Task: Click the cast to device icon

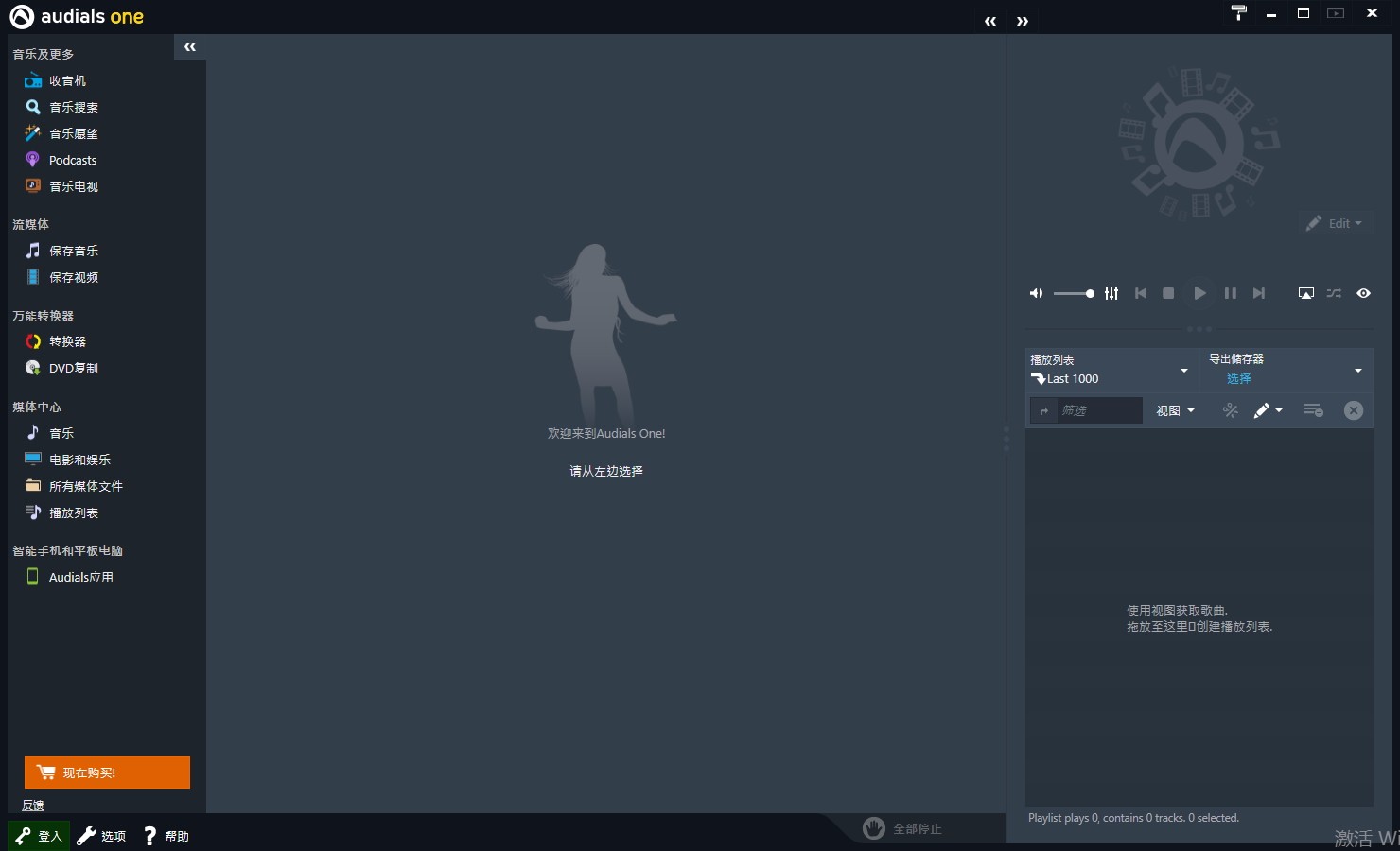Action: coord(1305,293)
